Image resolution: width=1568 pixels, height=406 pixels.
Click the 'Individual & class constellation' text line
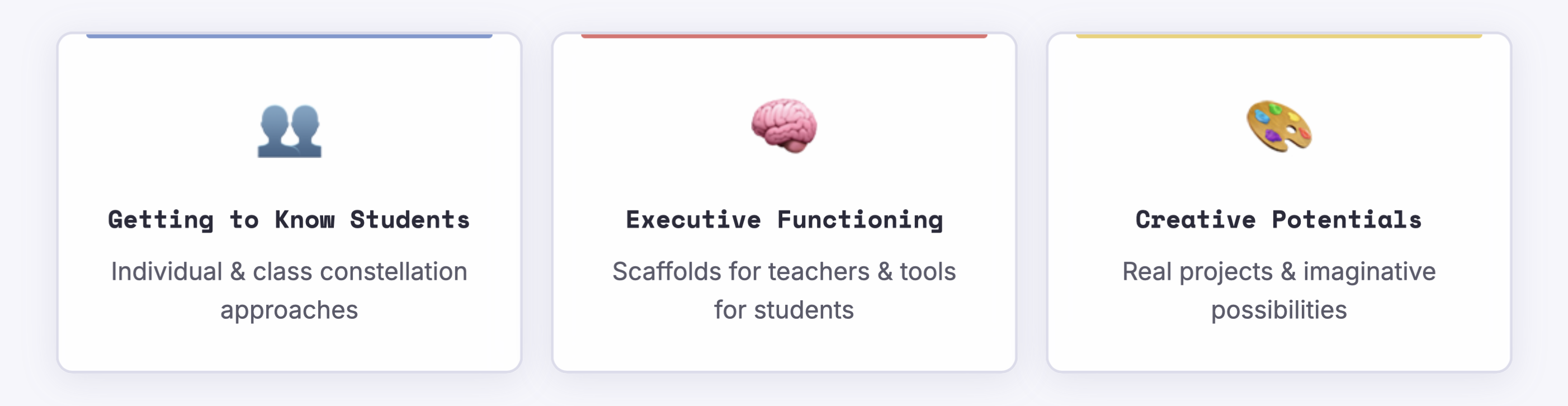289,271
